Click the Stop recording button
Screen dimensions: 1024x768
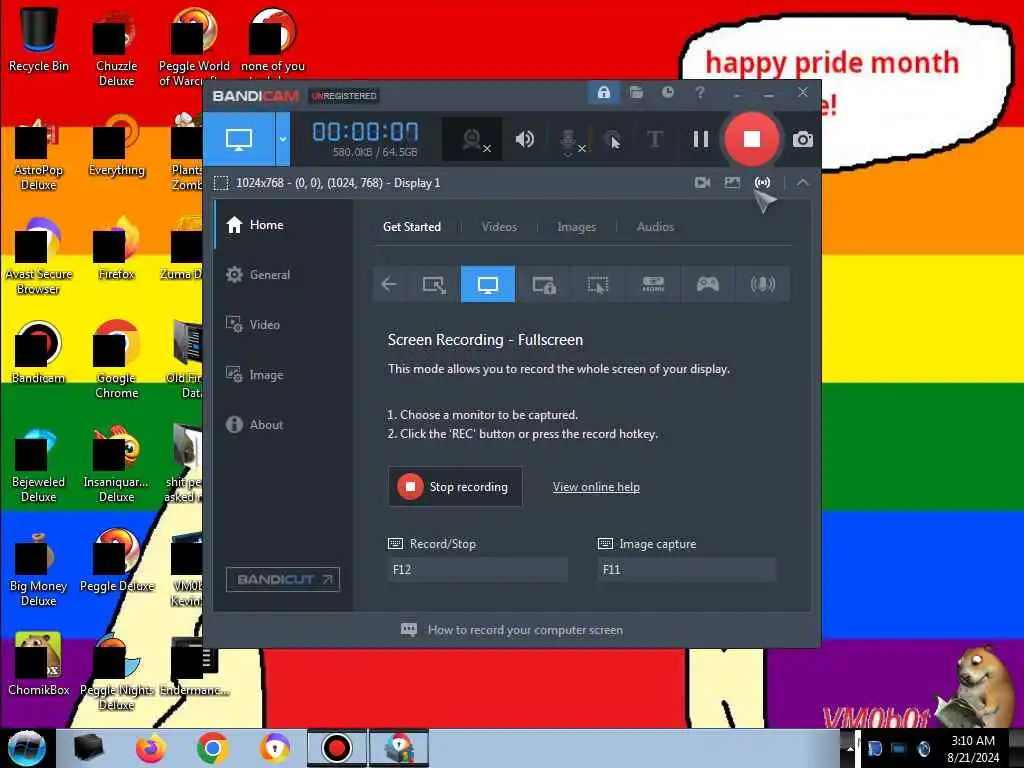click(455, 487)
